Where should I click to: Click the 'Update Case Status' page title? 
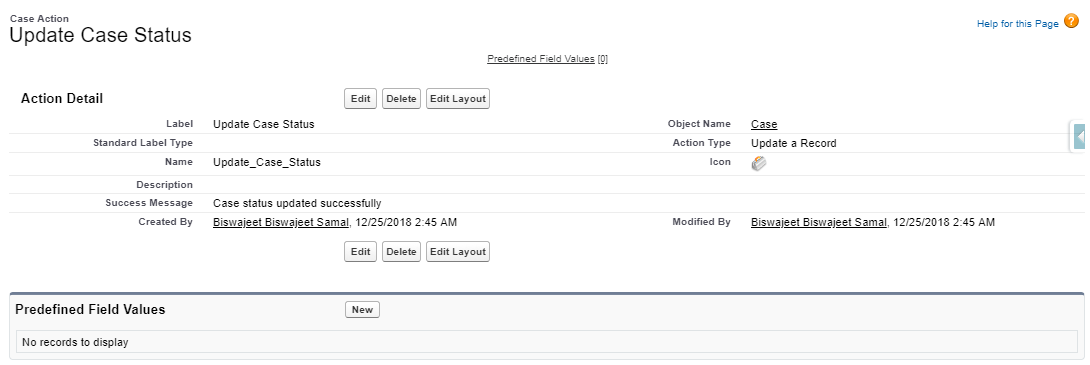[x=101, y=36]
